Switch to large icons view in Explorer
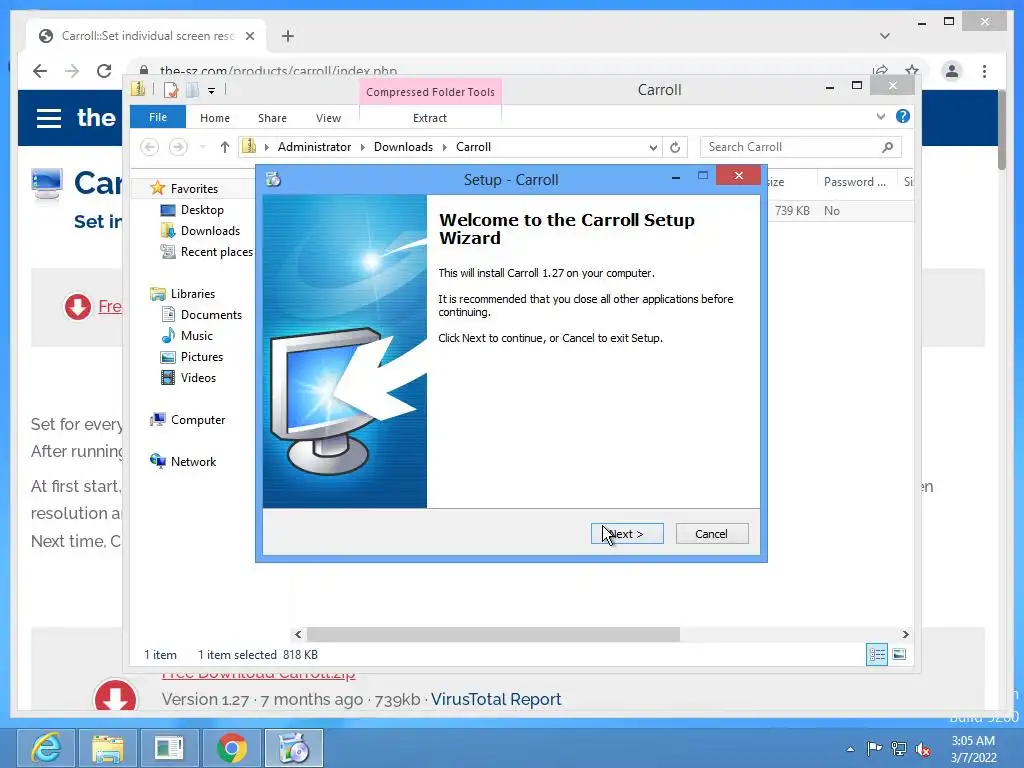1024x768 pixels. pyautogui.click(x=899, y=654)
